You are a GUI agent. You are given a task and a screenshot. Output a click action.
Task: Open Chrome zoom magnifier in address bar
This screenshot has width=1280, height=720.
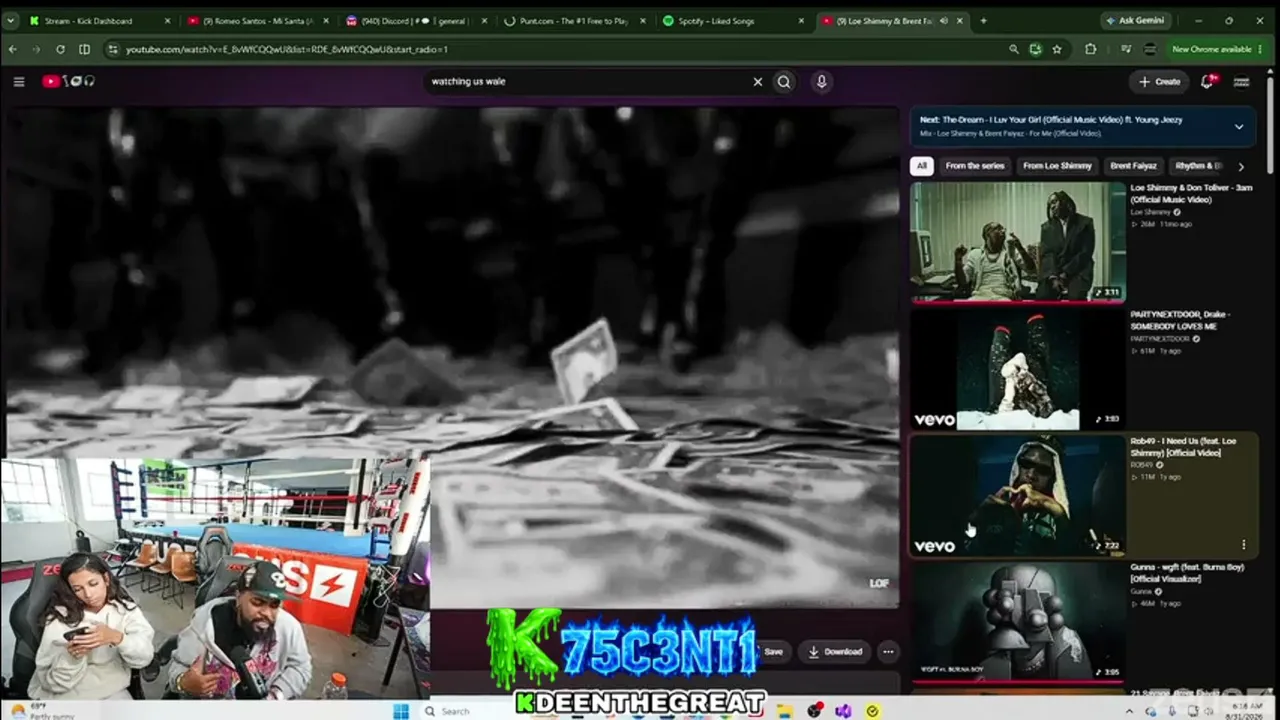tap(1013, 49)
